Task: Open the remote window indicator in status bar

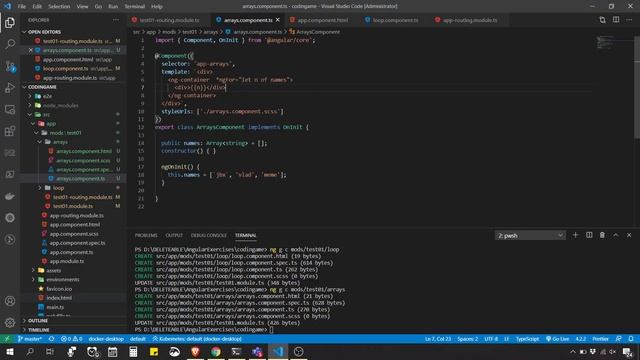Action: pyautogui.click(x=7, y=339)
